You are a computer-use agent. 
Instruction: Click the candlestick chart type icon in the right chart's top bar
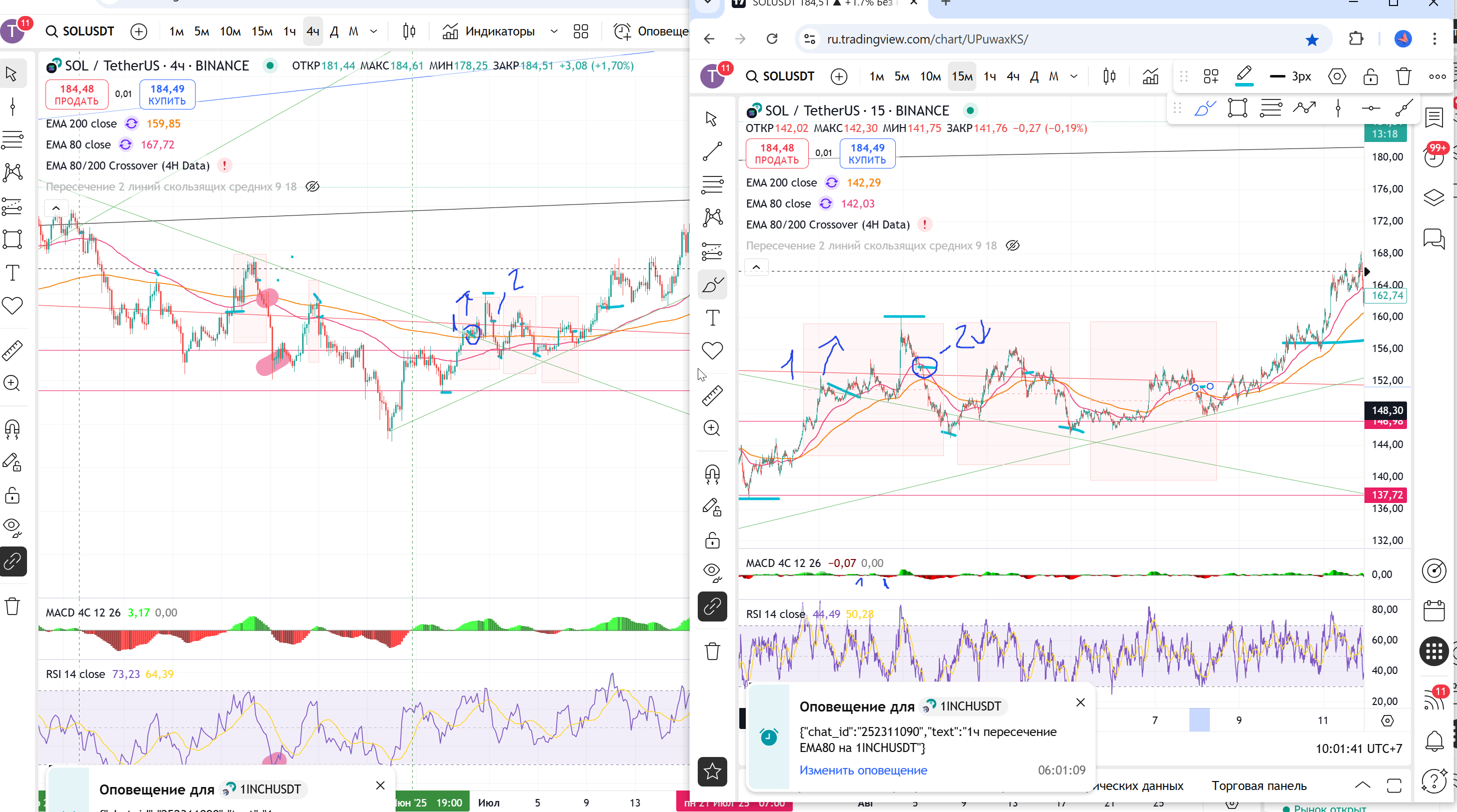(x=1109, y=76)
